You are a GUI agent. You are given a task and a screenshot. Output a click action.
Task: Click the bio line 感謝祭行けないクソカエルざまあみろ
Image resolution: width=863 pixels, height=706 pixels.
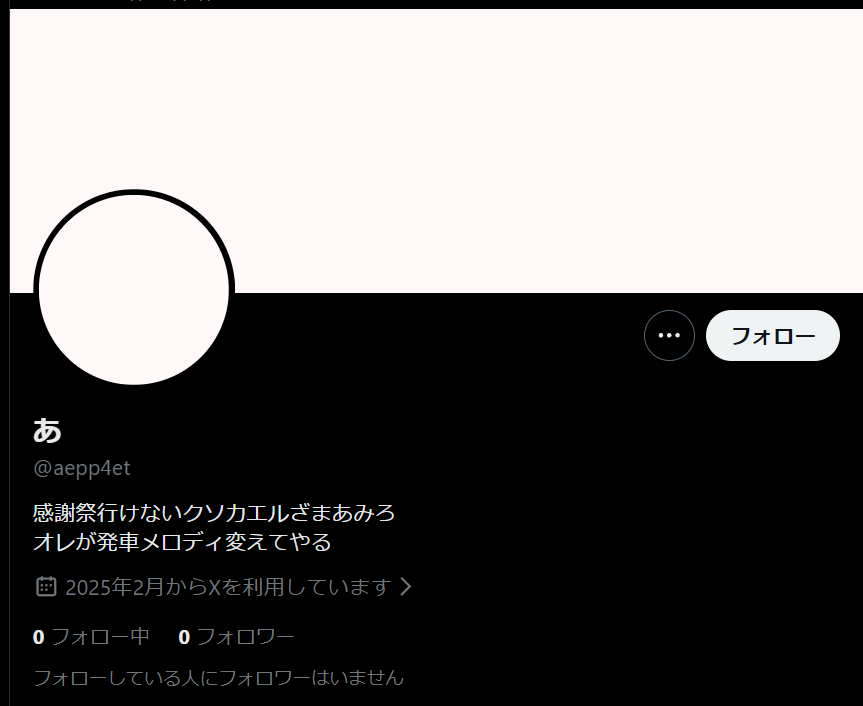click(x=214, y=512)
